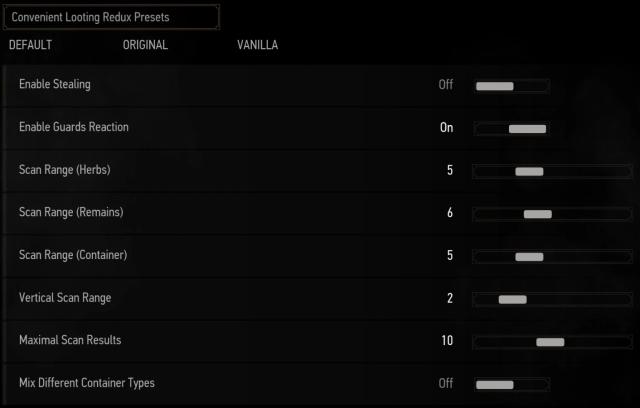Select the Scan Range (Remains) label
Viewport: 640px width, 408px height.
tap(71, 213)
